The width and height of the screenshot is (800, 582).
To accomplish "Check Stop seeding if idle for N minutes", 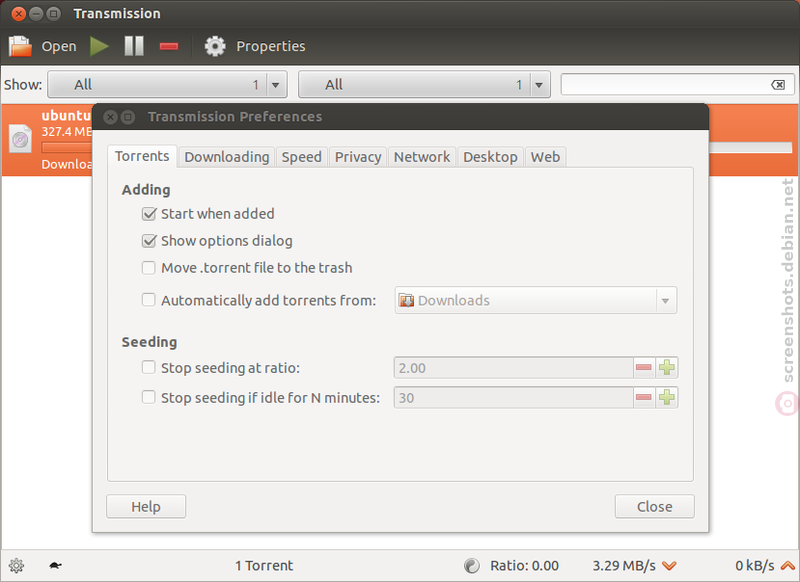I will tap(148, 397).
